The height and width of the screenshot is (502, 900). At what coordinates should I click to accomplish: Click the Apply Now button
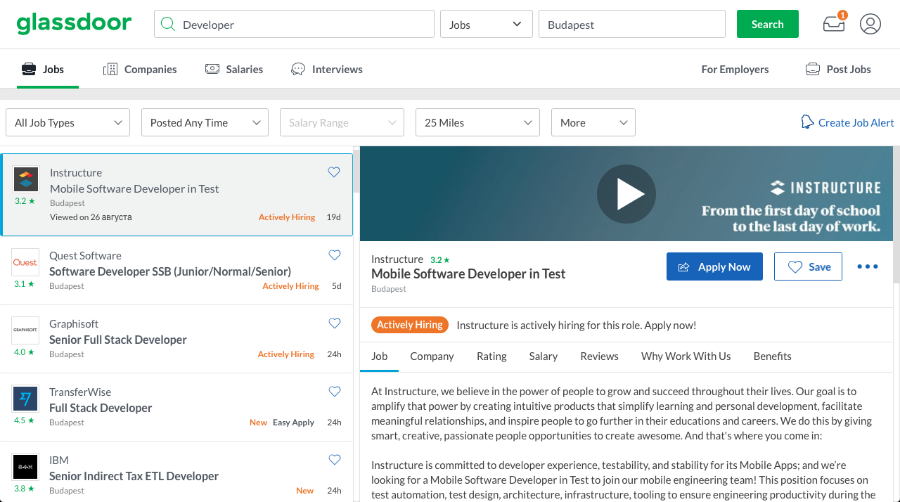click(715, 266)
